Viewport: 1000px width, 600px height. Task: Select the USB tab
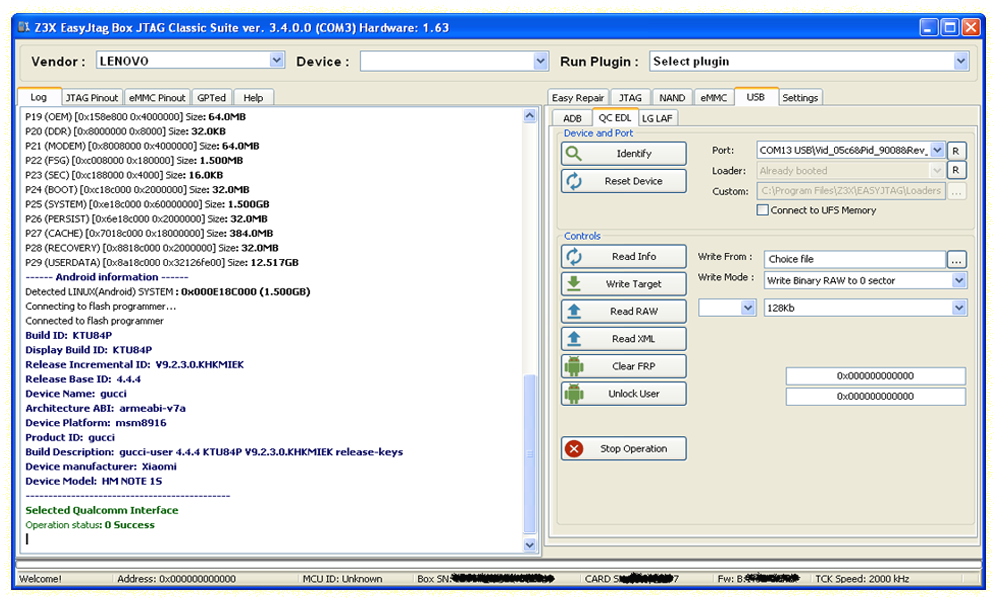(x=756, y=97)
